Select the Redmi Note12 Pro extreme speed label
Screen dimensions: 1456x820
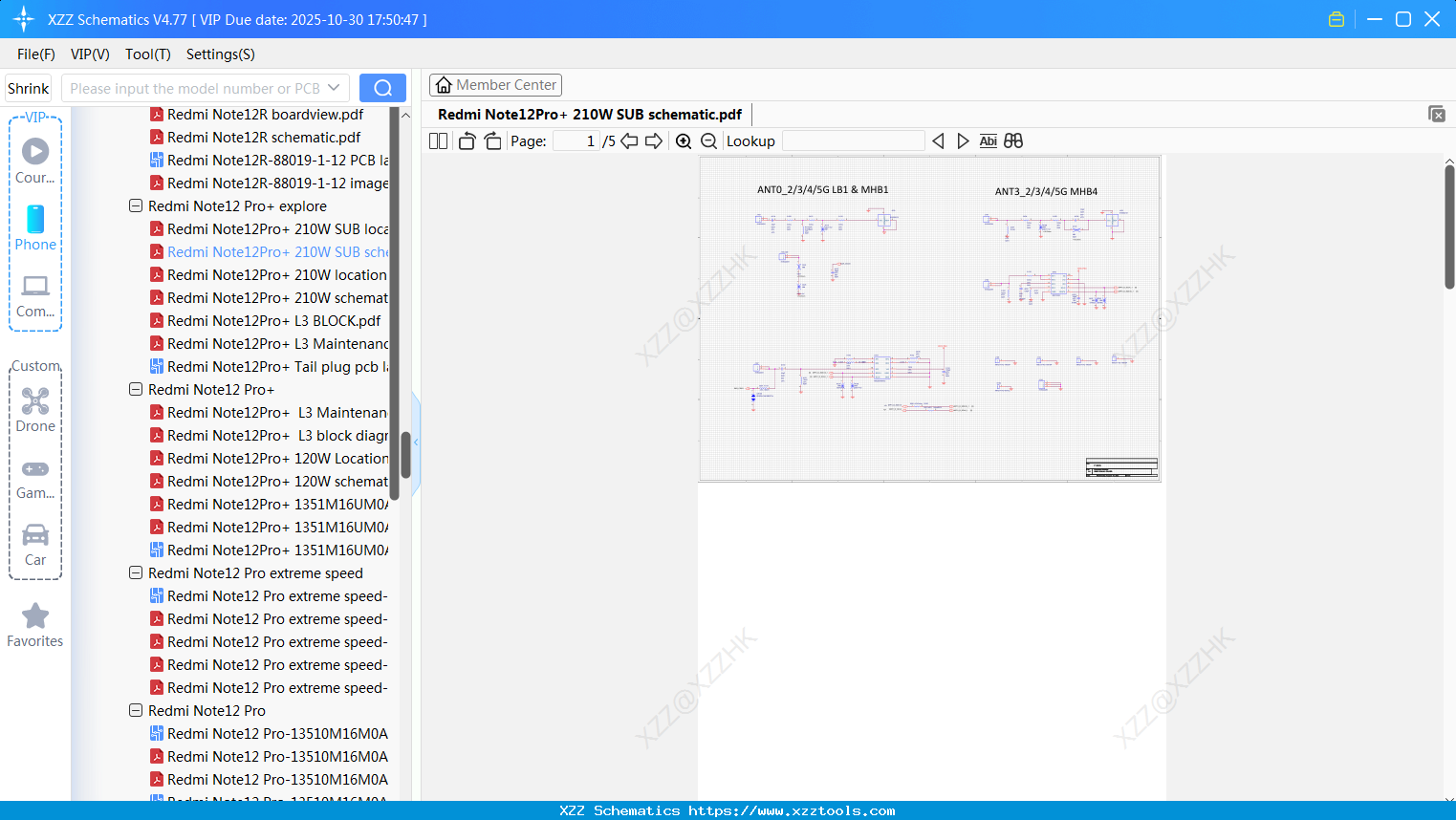coord(255,573)
